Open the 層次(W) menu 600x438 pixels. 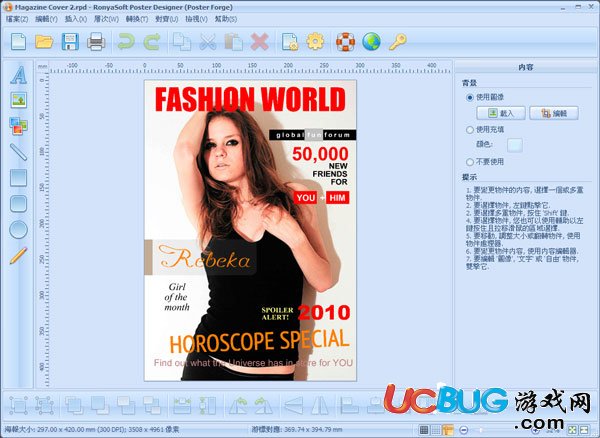click(106, 19)
